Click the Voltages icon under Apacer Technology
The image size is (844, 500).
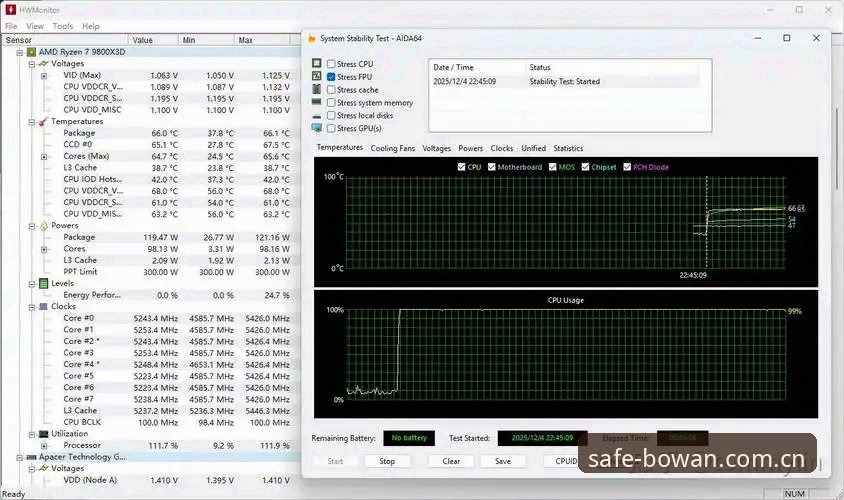pyautogui.click(x=44, y=468)
